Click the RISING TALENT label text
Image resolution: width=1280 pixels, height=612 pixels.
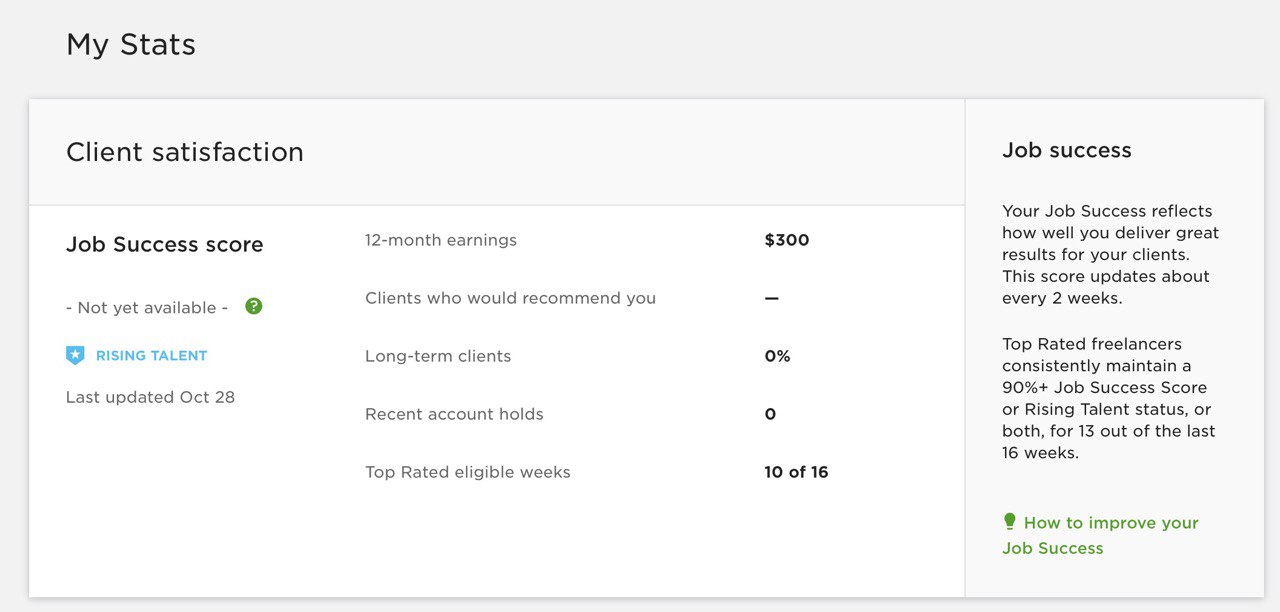coord(151,355)
